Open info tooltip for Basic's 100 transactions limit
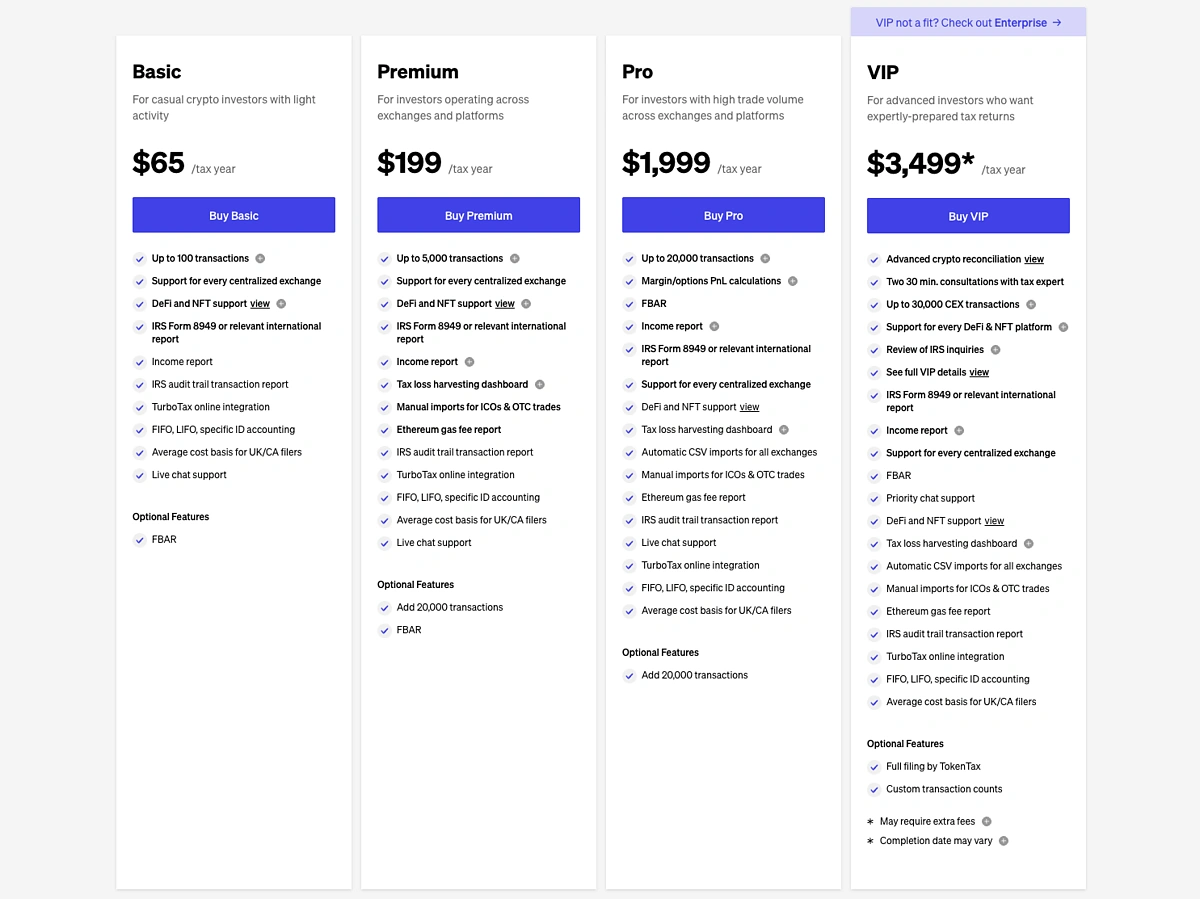Image resolution: width=1200 pixels, height=899 pixels. click(x=260, y=258)
